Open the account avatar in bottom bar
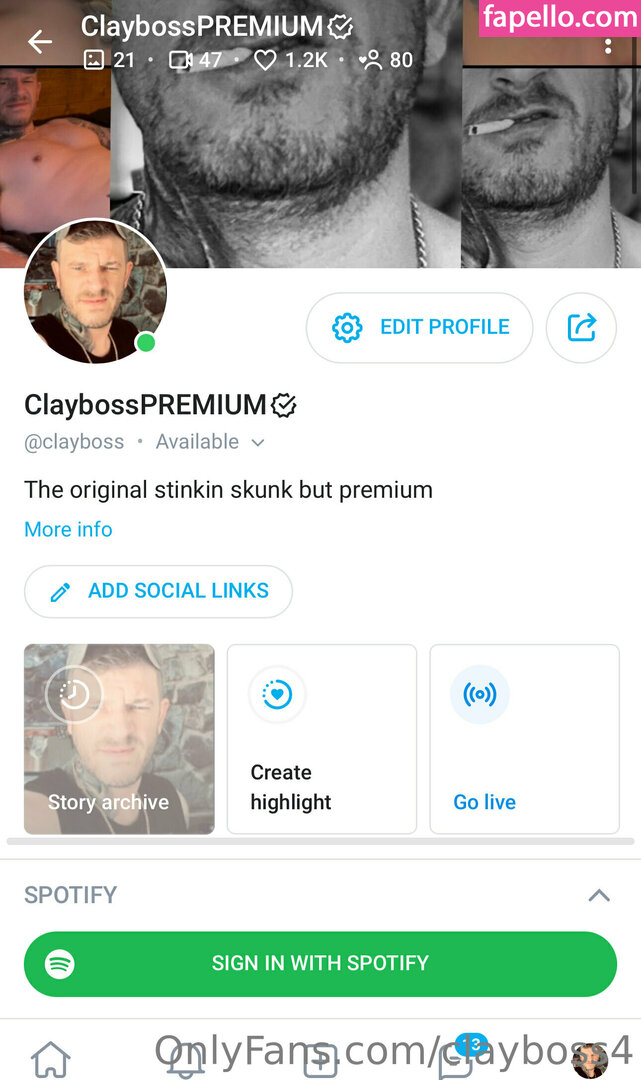641x1080 pixels. 590,1060
